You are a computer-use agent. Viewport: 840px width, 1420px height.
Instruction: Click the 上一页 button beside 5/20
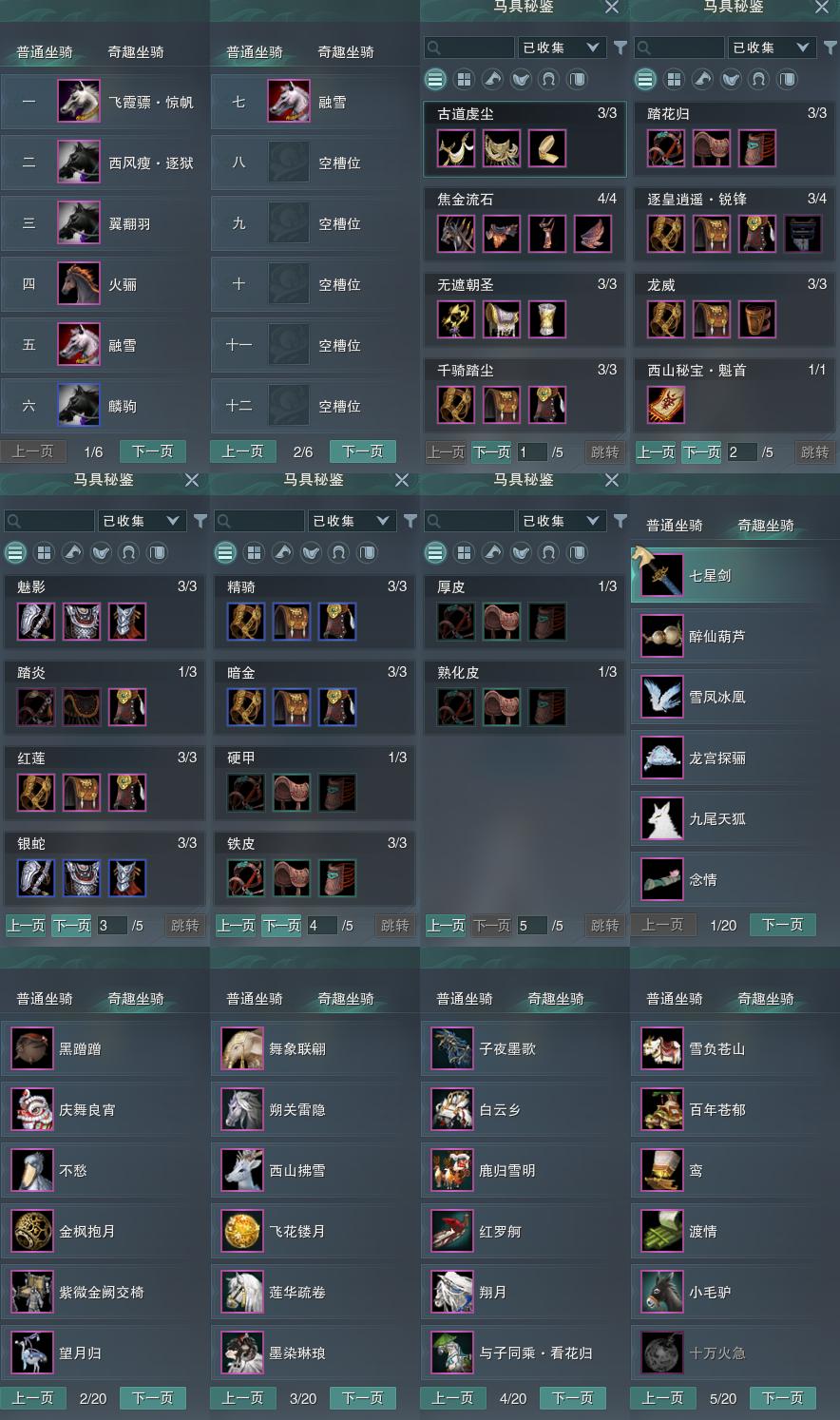point(662,1398)
